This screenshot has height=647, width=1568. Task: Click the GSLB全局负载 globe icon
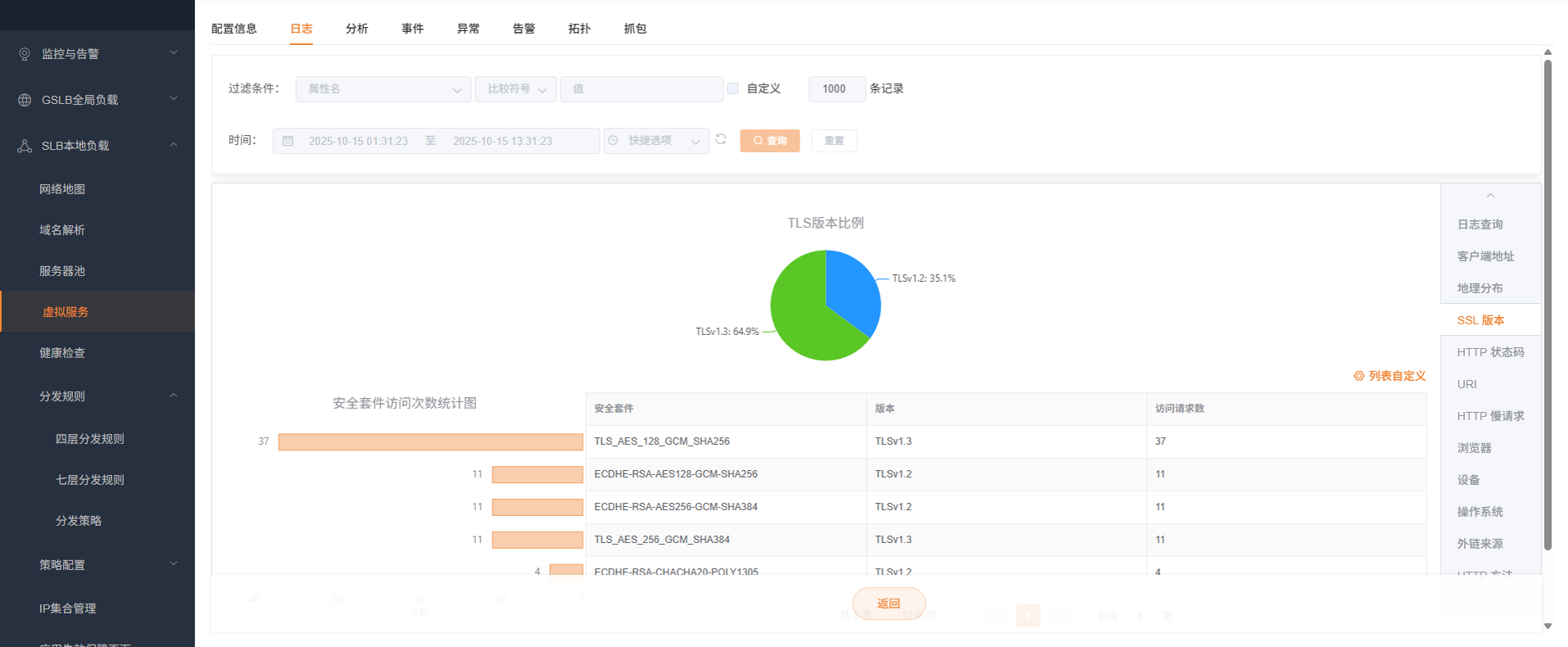(x=25, y=100)
